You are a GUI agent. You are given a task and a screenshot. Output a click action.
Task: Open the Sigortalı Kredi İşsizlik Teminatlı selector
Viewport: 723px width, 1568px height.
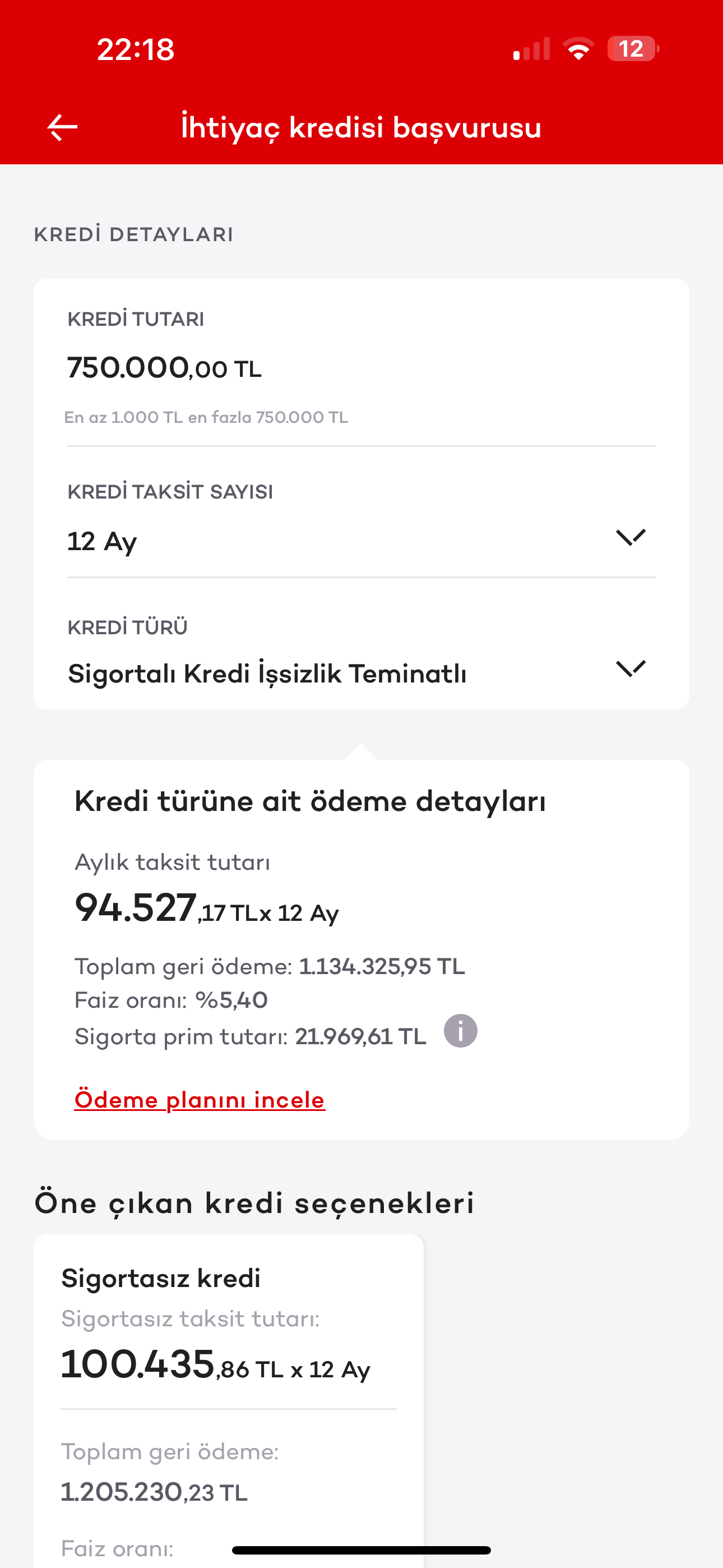(x=267, y=674)
